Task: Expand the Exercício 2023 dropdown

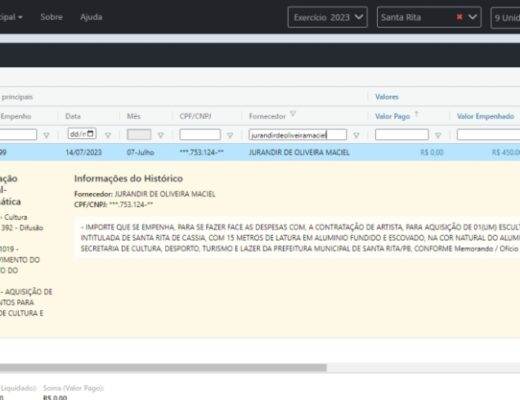Action: click(328, 17)
